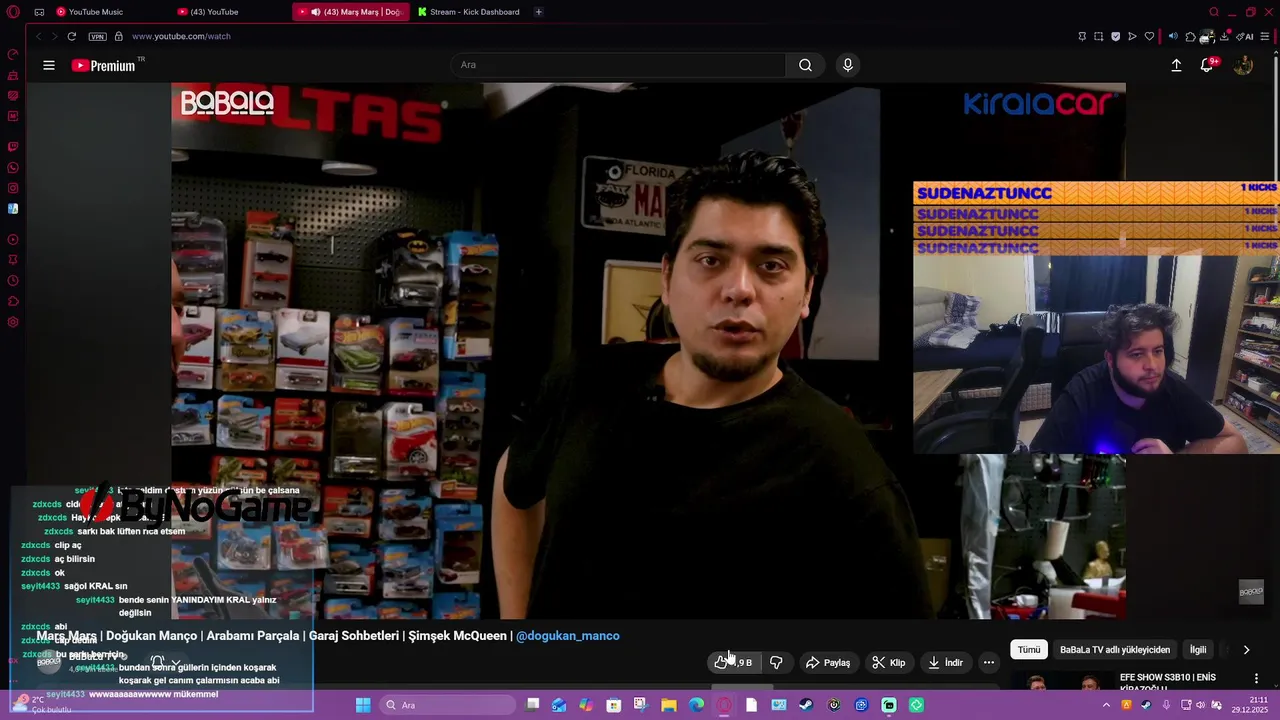Open File Explorer from taskbar
The height and width of the screenshot is (720, 1280).
tap(669, 705)
